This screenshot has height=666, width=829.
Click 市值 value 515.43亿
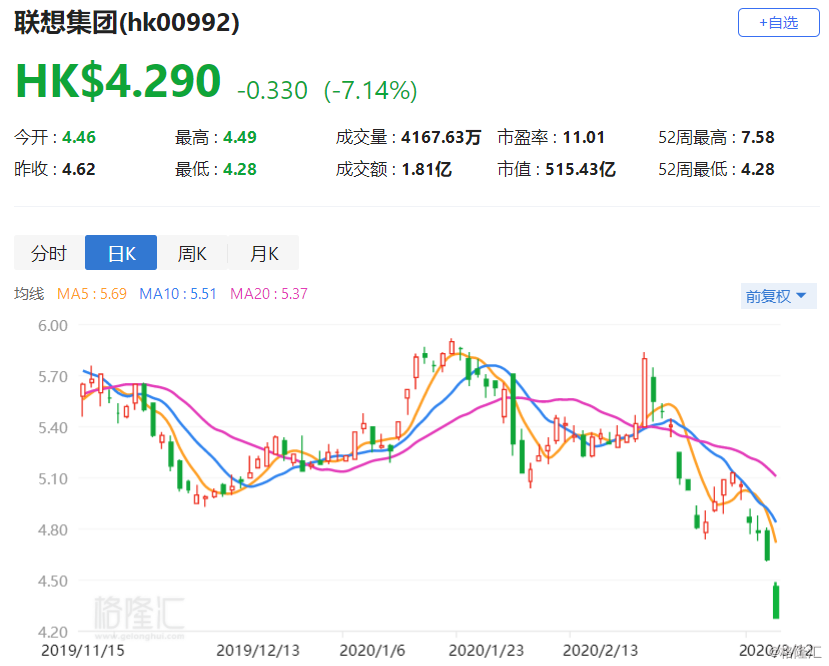(581, 169)
